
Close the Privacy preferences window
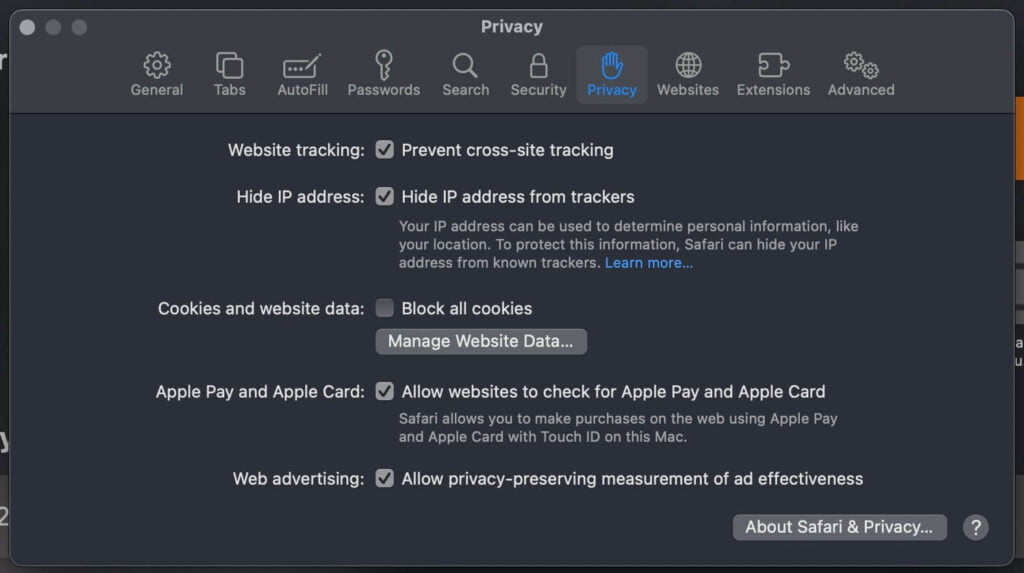[x=27, y=27]
